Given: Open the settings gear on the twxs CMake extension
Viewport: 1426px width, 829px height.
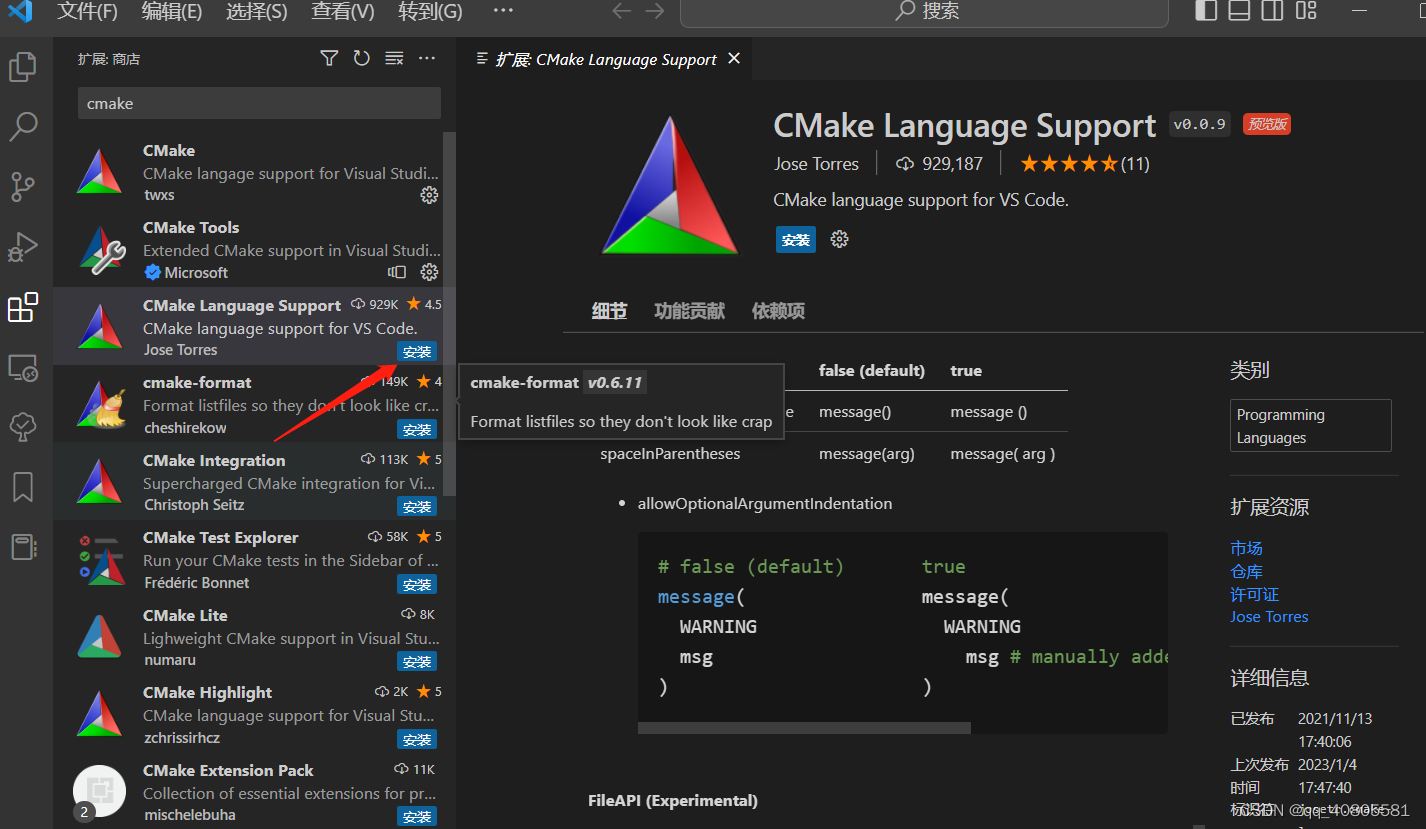Looking at the screenshot, I should 429,195.
